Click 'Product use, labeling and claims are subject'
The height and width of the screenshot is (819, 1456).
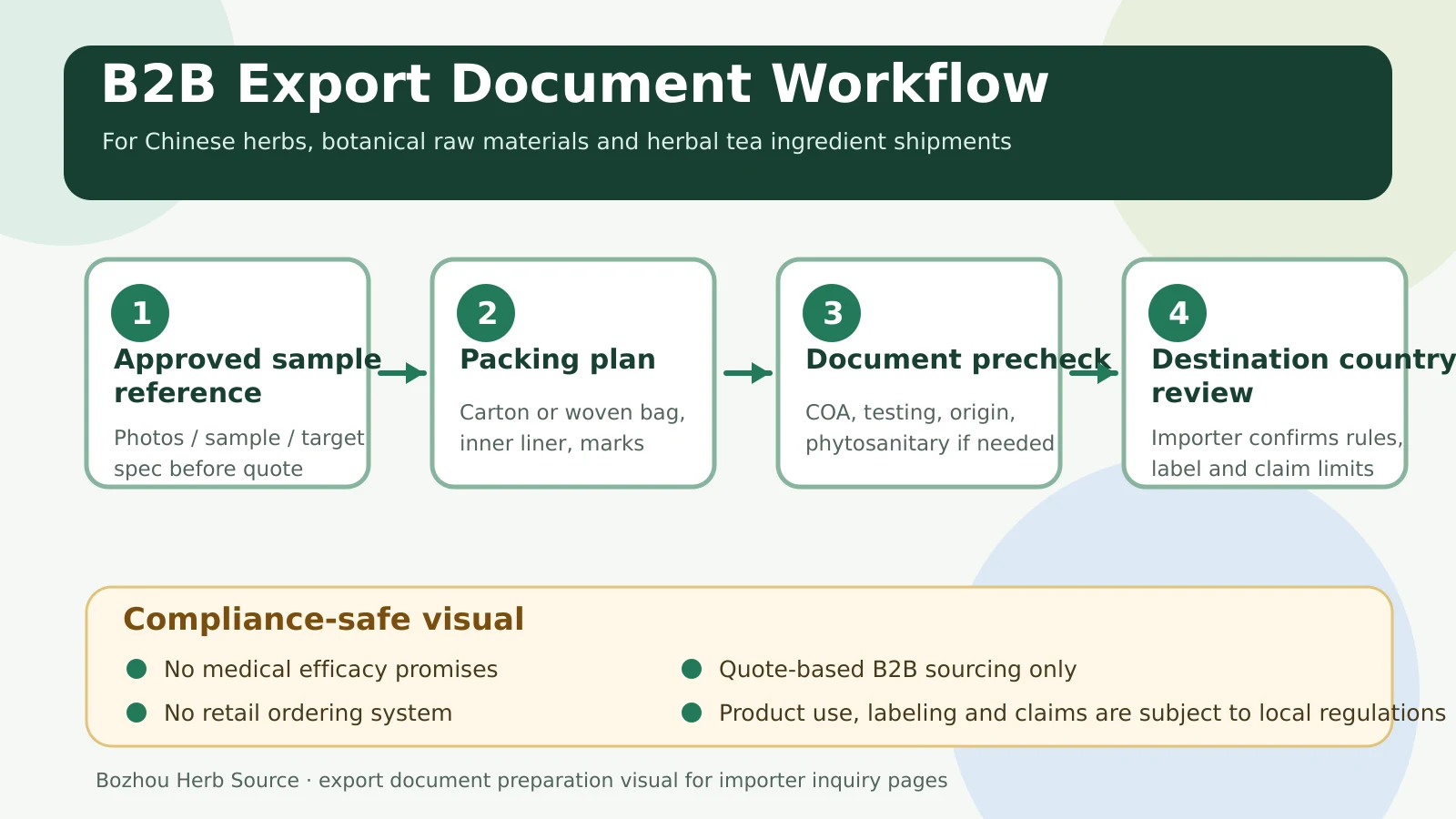coord(1082,713)
